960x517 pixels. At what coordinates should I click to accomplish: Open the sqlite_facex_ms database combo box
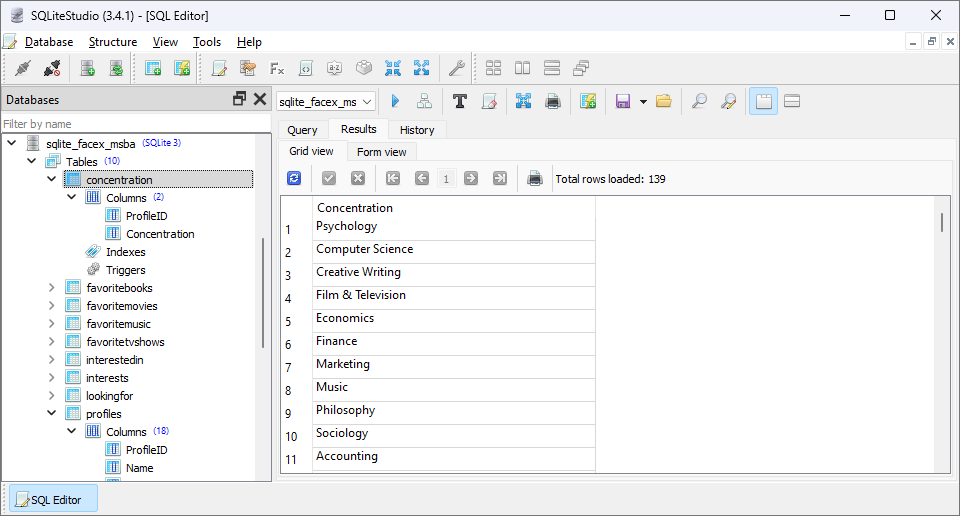click(x=326, y=102)
